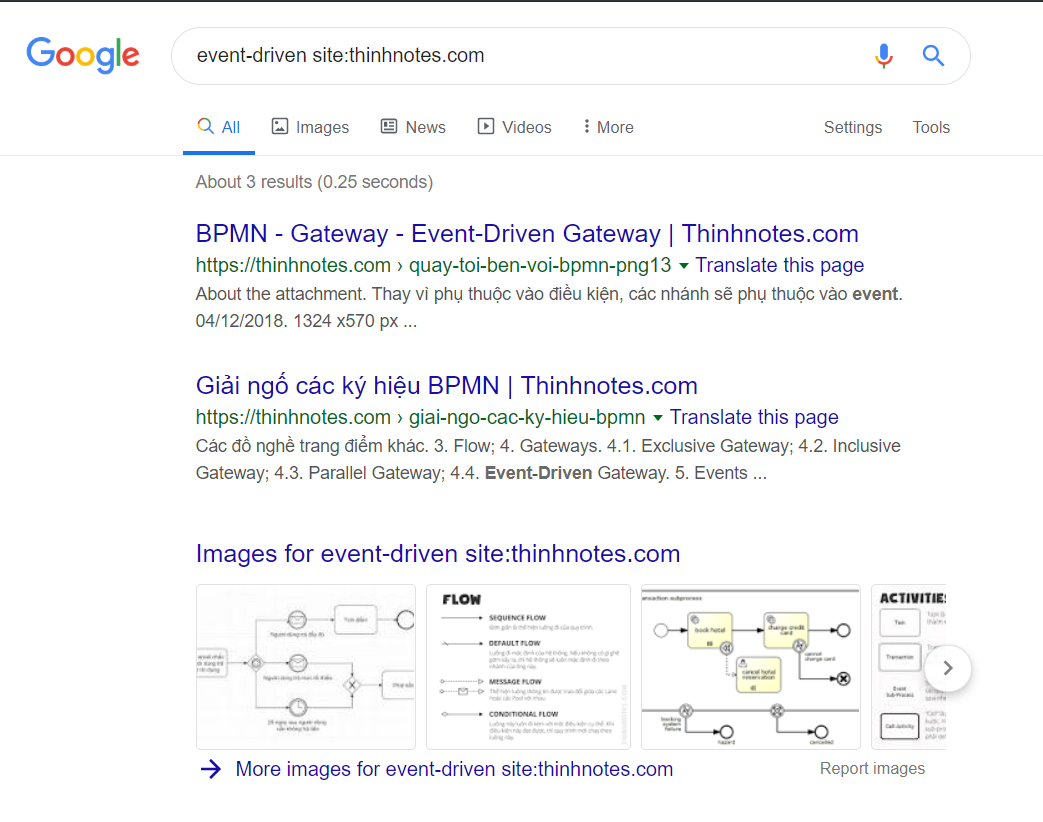The width and height of the screenshot is (1043, 822).
Task: Open Images for event-driven site:thinhnotes.com heading
Action: (438, 553)
